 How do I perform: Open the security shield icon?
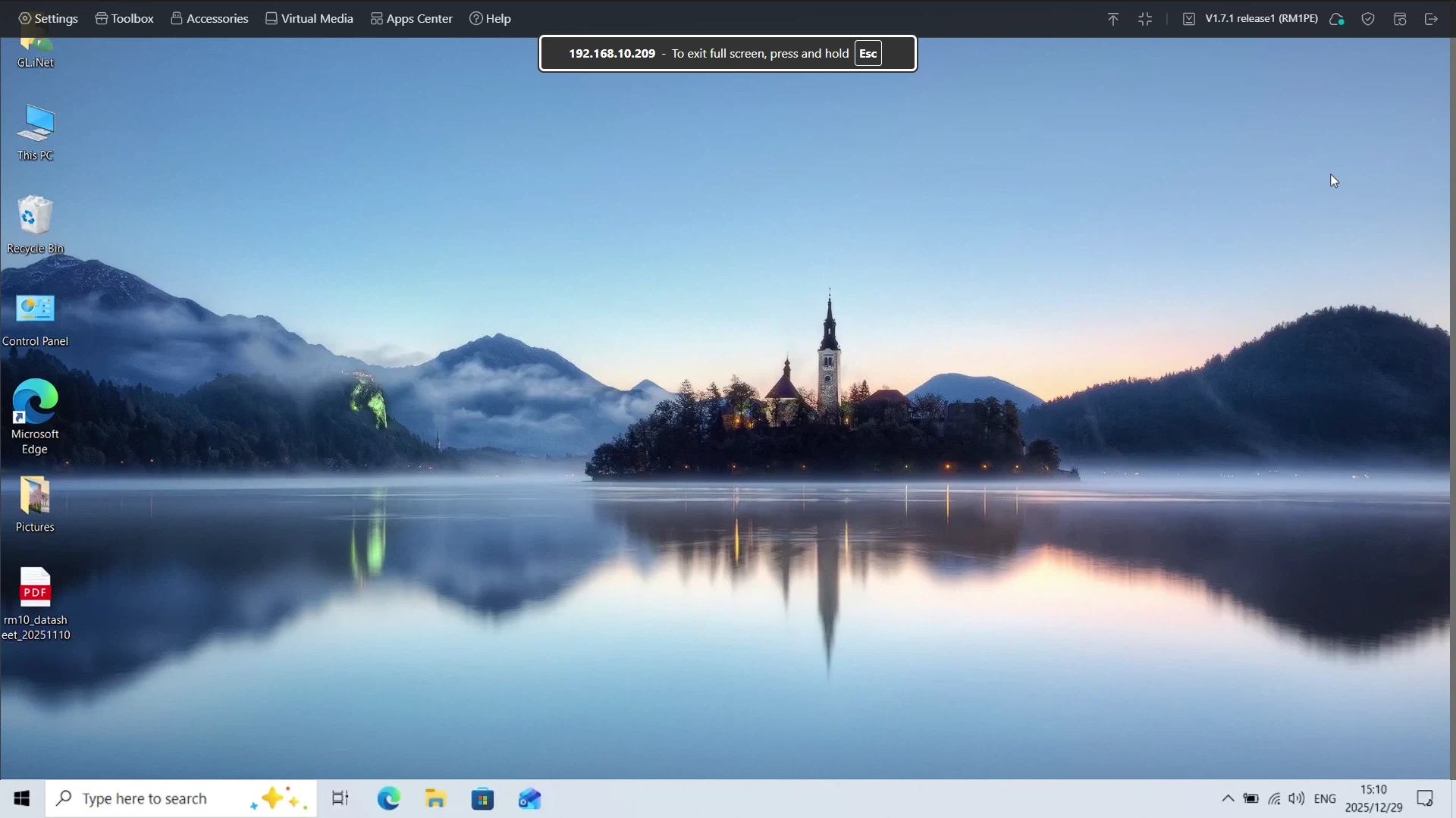coord(1368,19)
